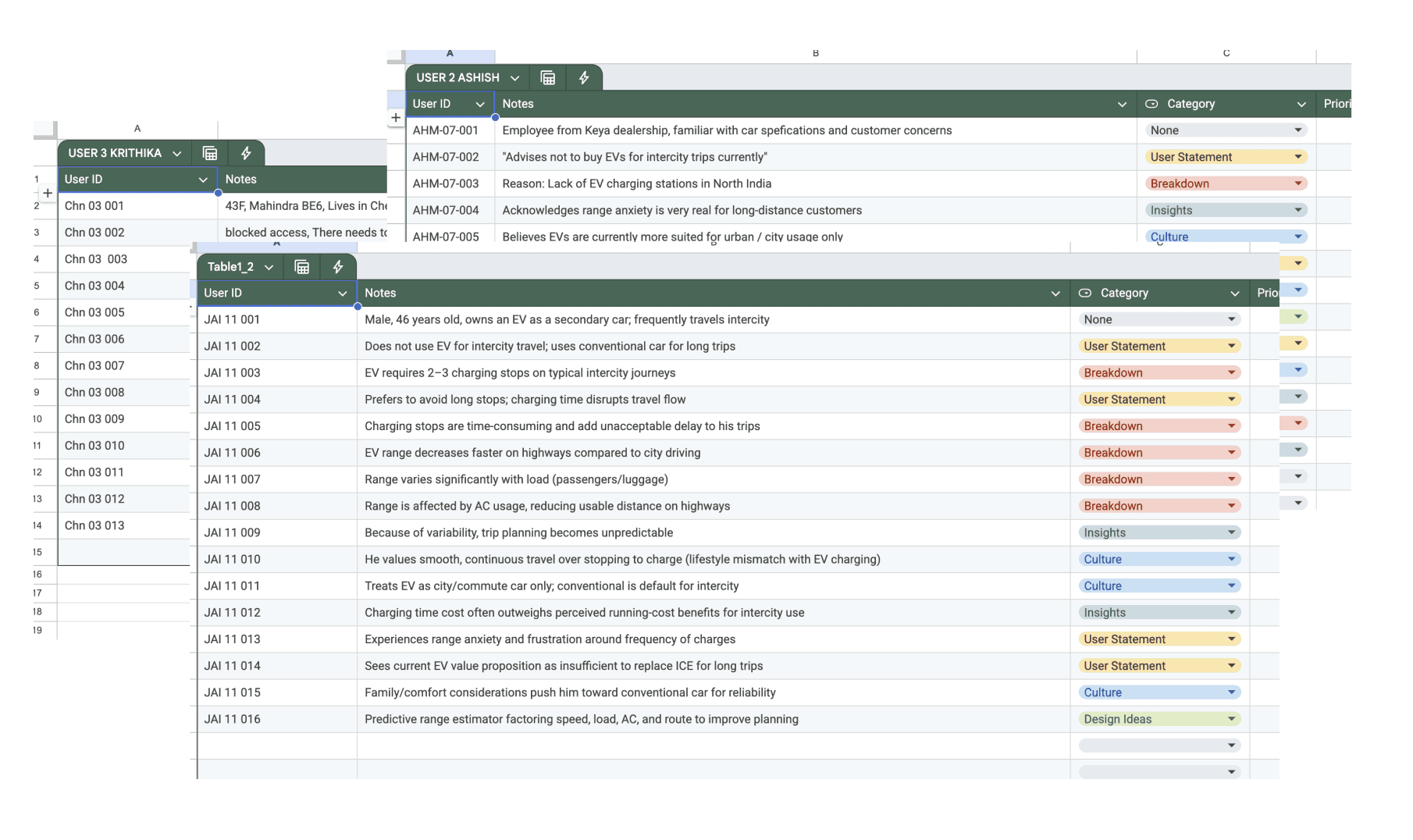Open User ID column menu in USER 2 ASHISH table
The width and height of the screenshot is (1413, 840).
[480, 105]
